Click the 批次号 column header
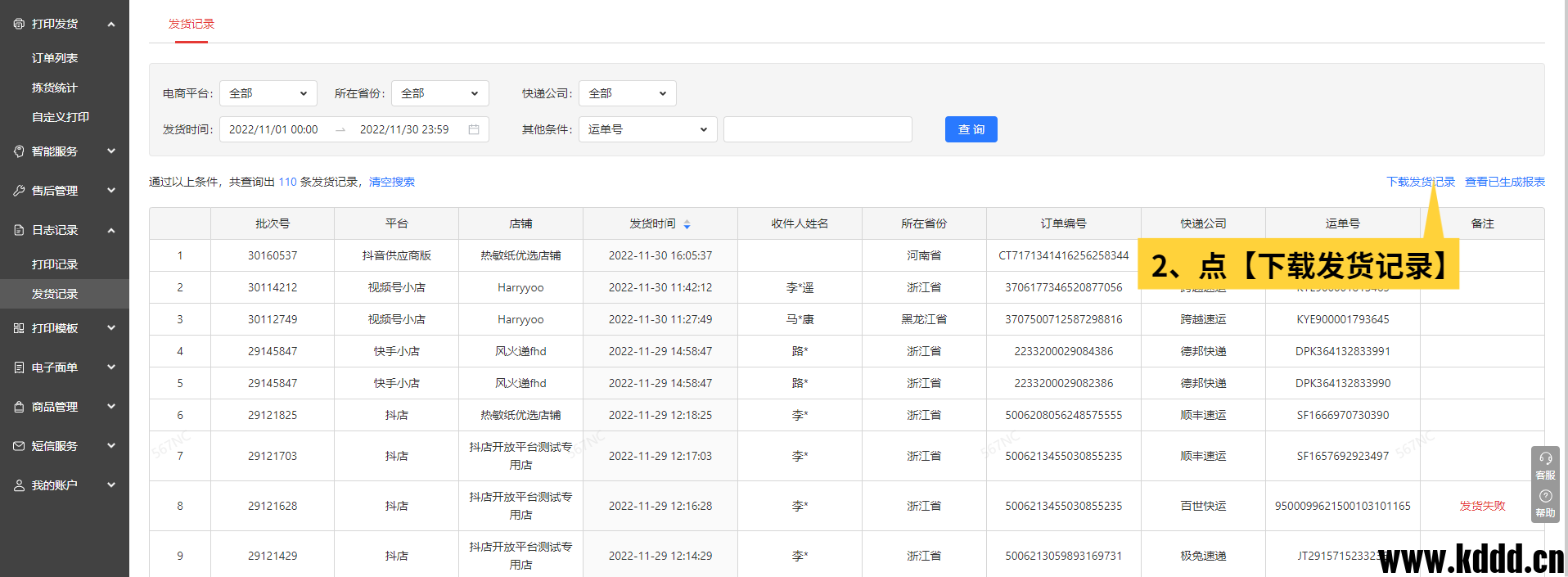This screenshot has height=577, width=1568. 273,223
